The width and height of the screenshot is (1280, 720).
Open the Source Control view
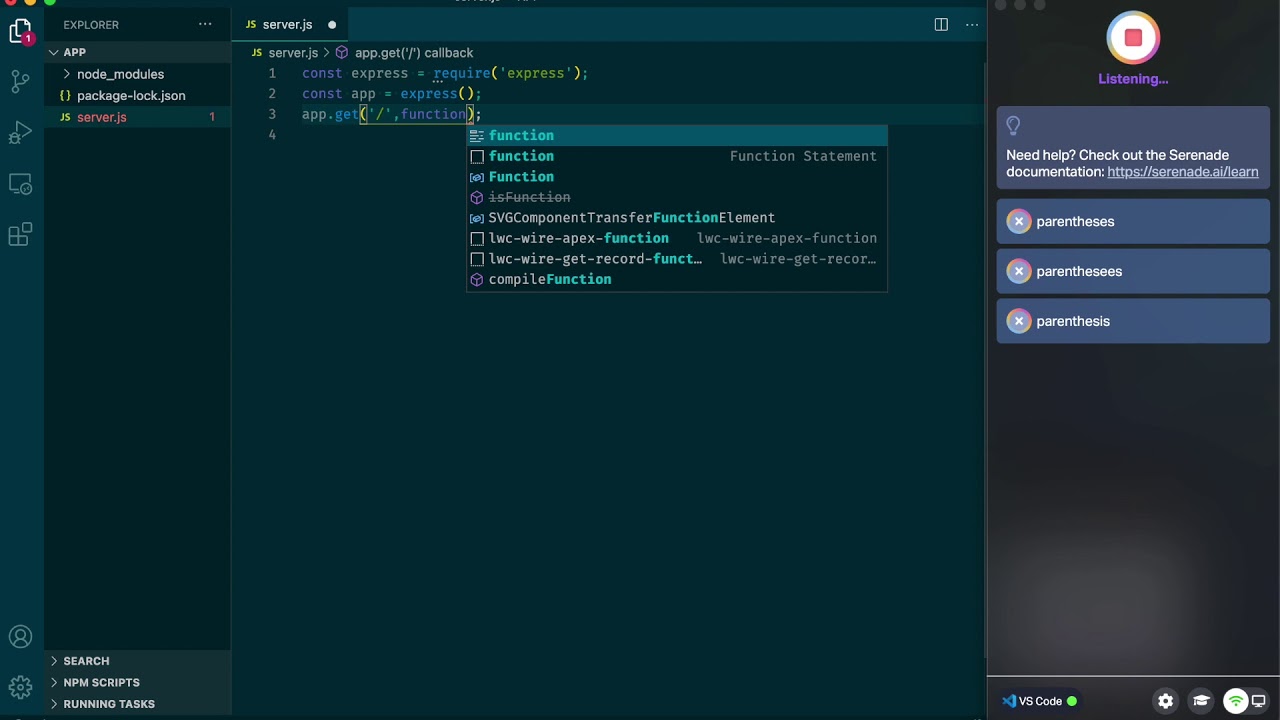point(20,82)
